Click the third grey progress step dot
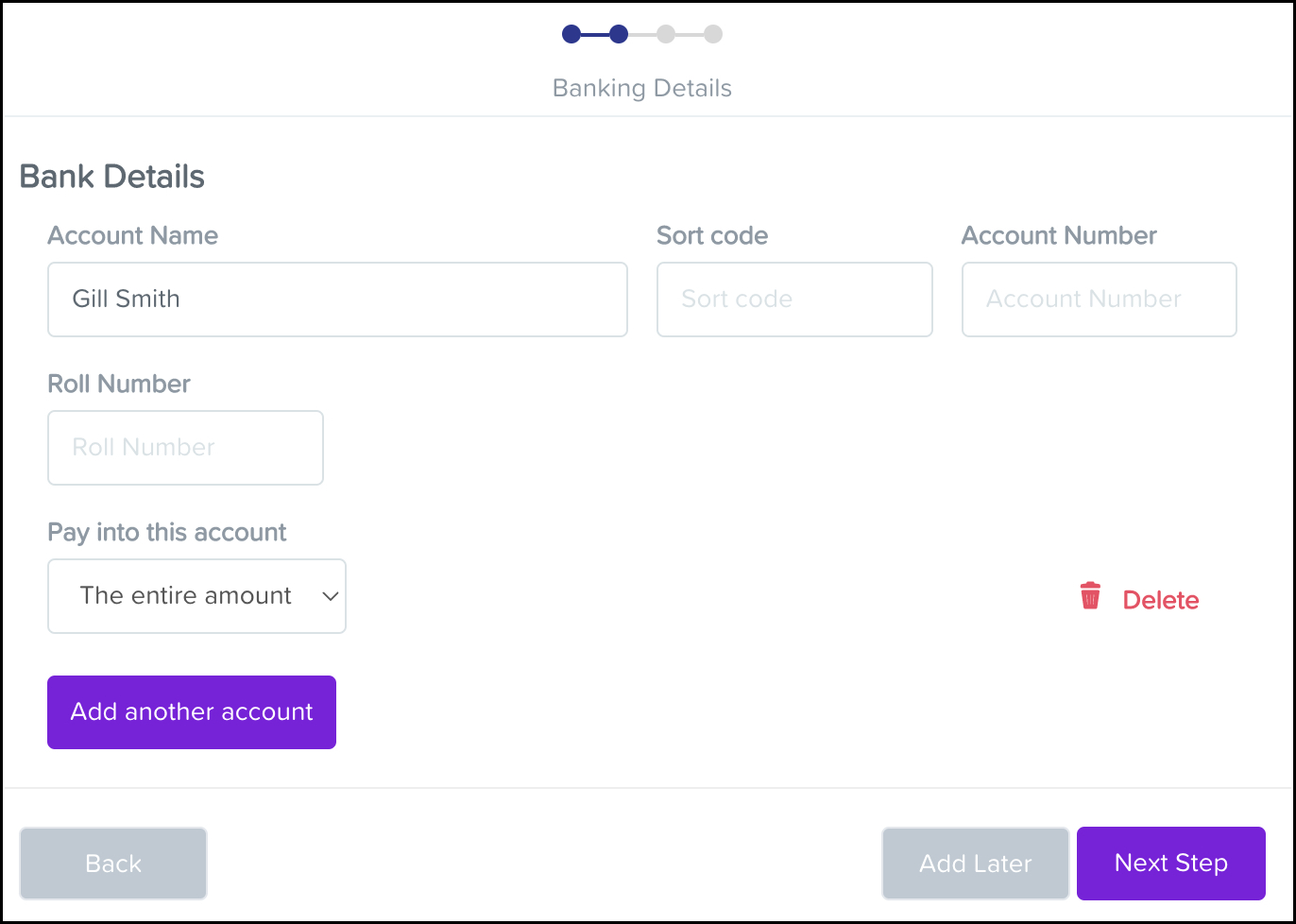1296x924 pixels. coord(666,35)
